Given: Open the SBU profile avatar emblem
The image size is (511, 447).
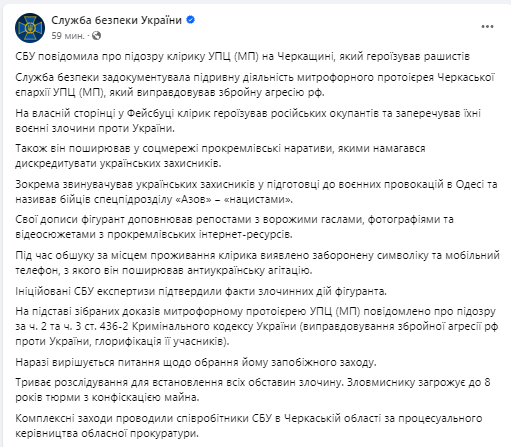Looking at the screenshot, I should [x=30, y=28].
